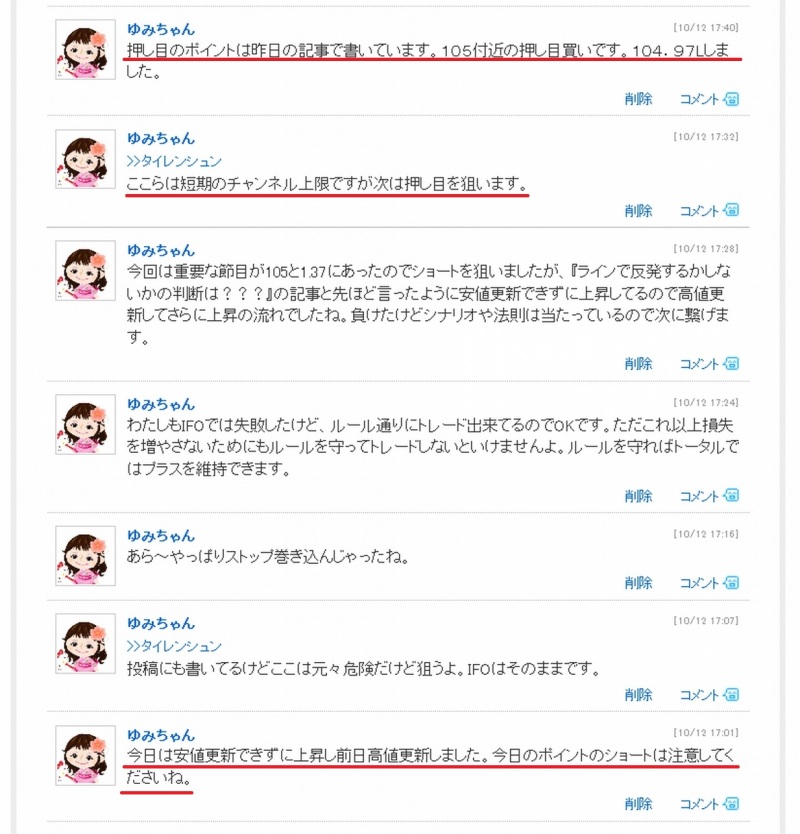Click 削除 on the 17:40 post
This screenshot has width=800, height=834.
[638, 99]
